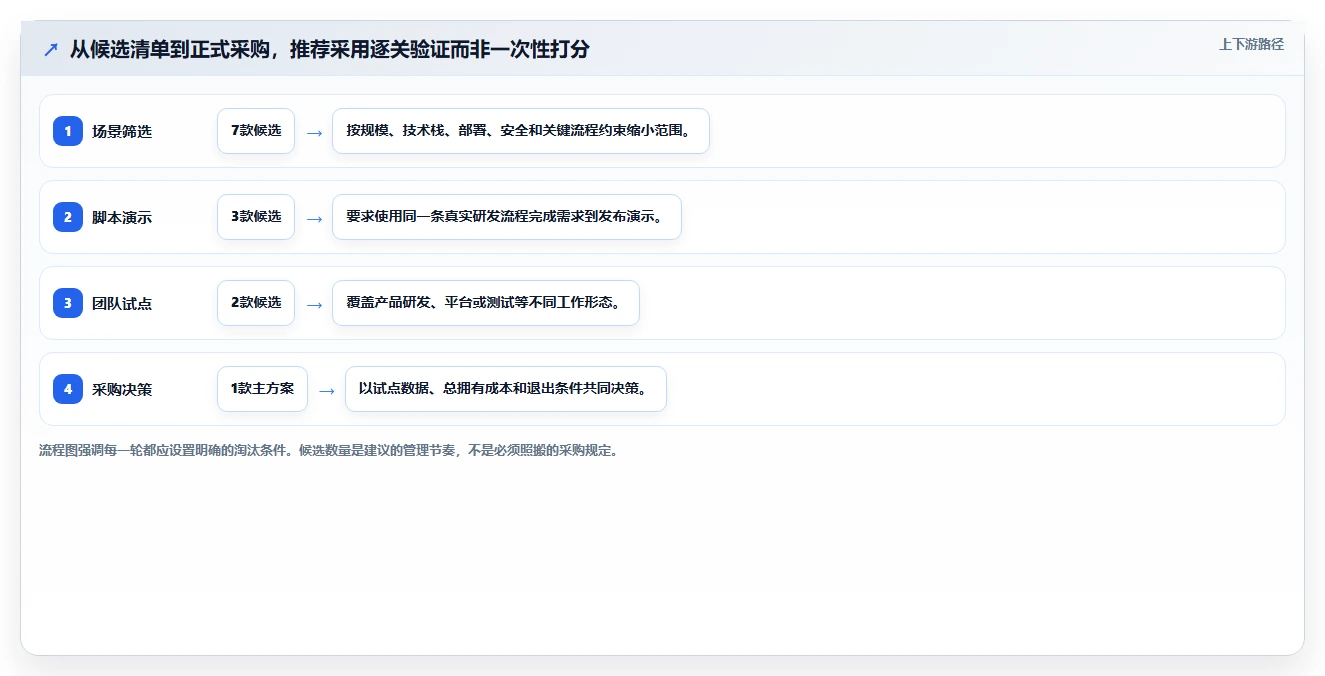Click the description box 覆盖产品研发、平台或测试
This screenshot has width=1325, height=676.
point(486,303)
